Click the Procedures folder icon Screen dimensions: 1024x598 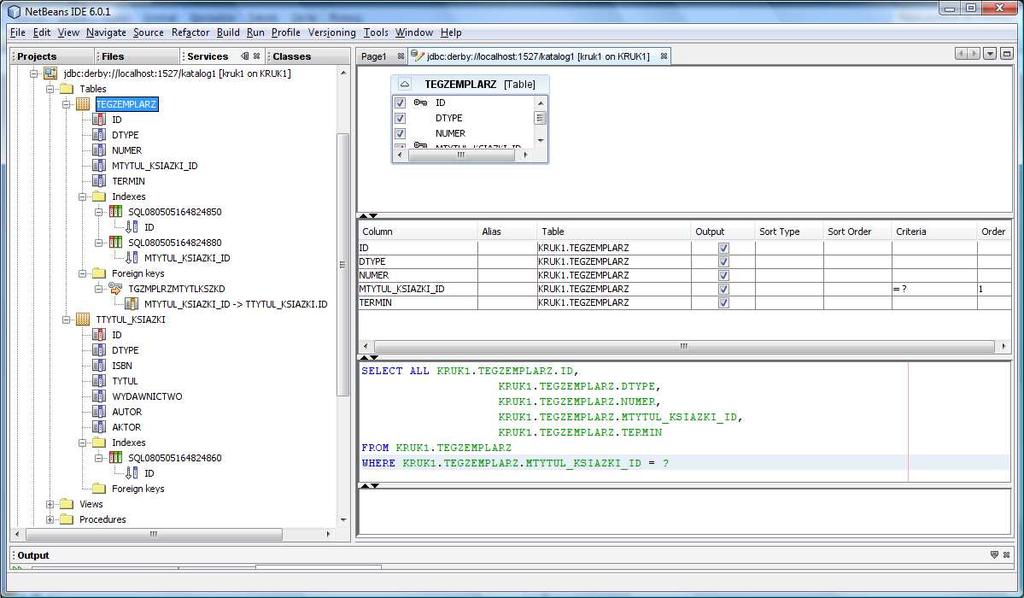(x=66, y=520)
